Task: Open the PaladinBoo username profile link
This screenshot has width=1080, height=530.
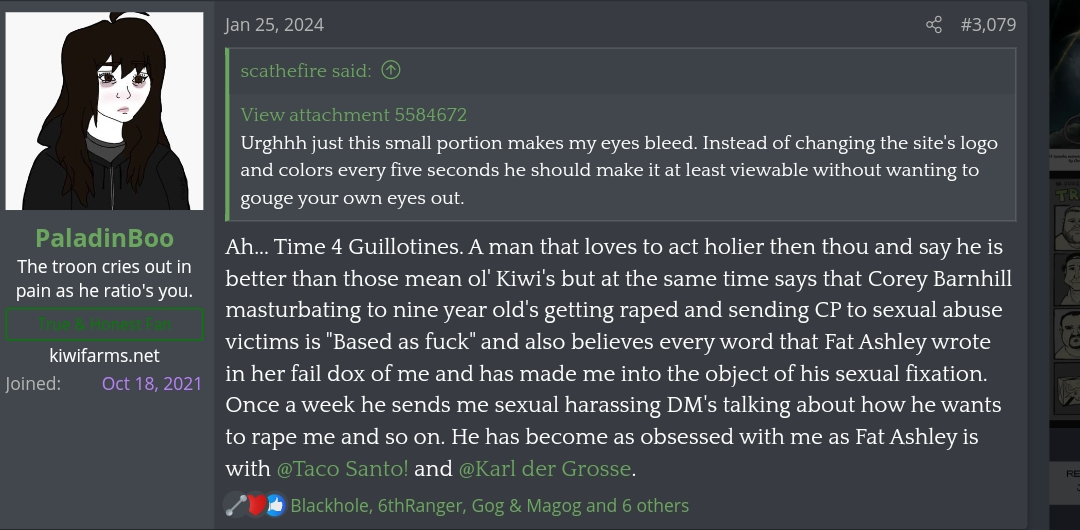Action: (104, 238)
